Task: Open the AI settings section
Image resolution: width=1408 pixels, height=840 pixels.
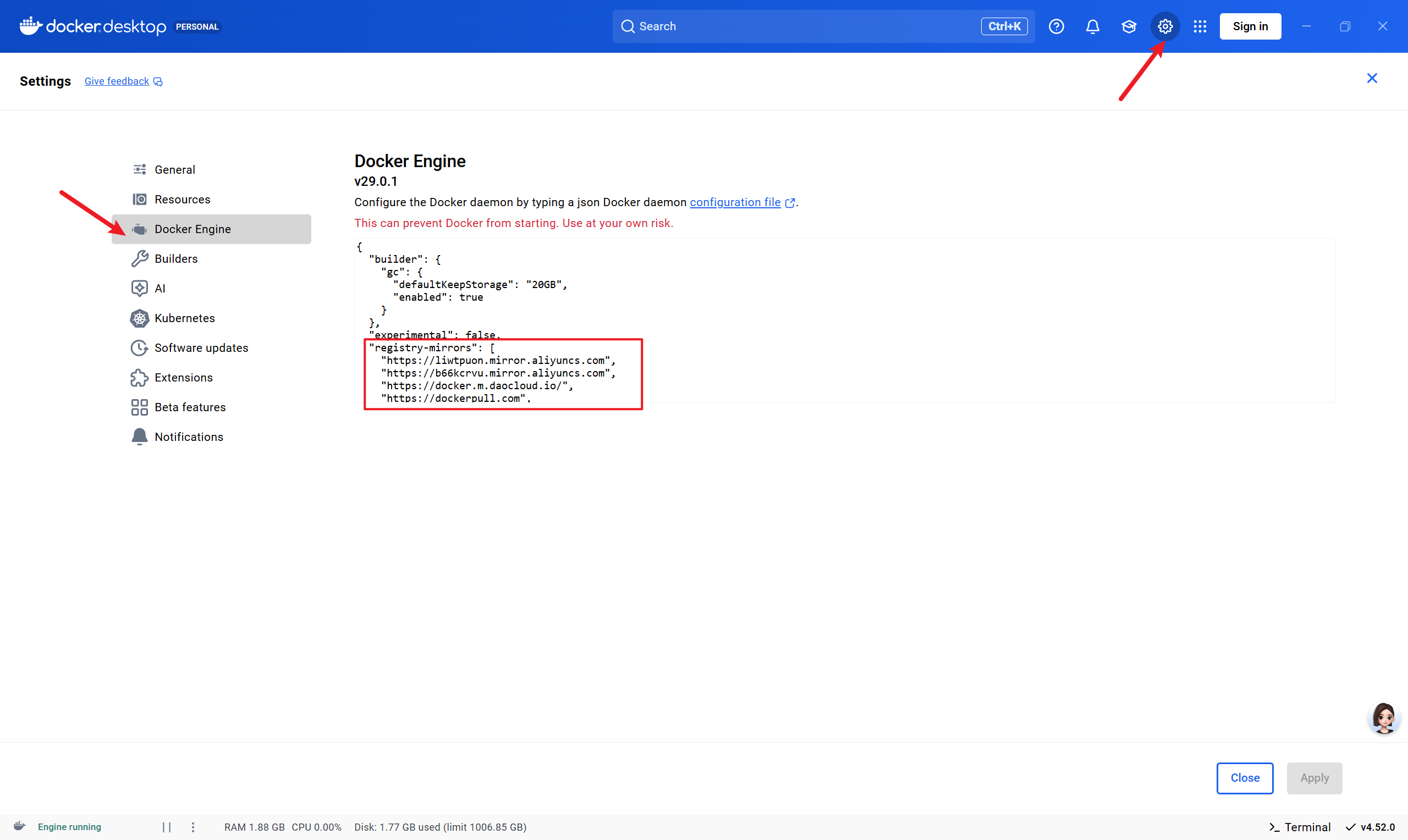Action: [x=211, y=288]
